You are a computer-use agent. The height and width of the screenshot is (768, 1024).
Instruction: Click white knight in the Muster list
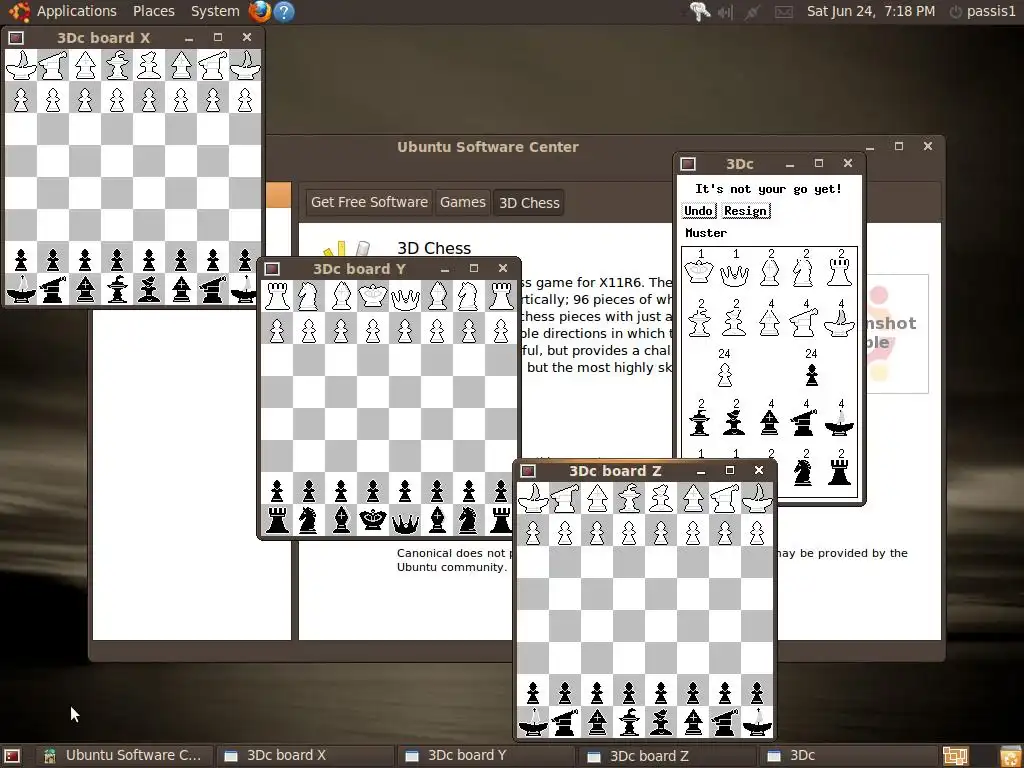(x=803, y=272)
